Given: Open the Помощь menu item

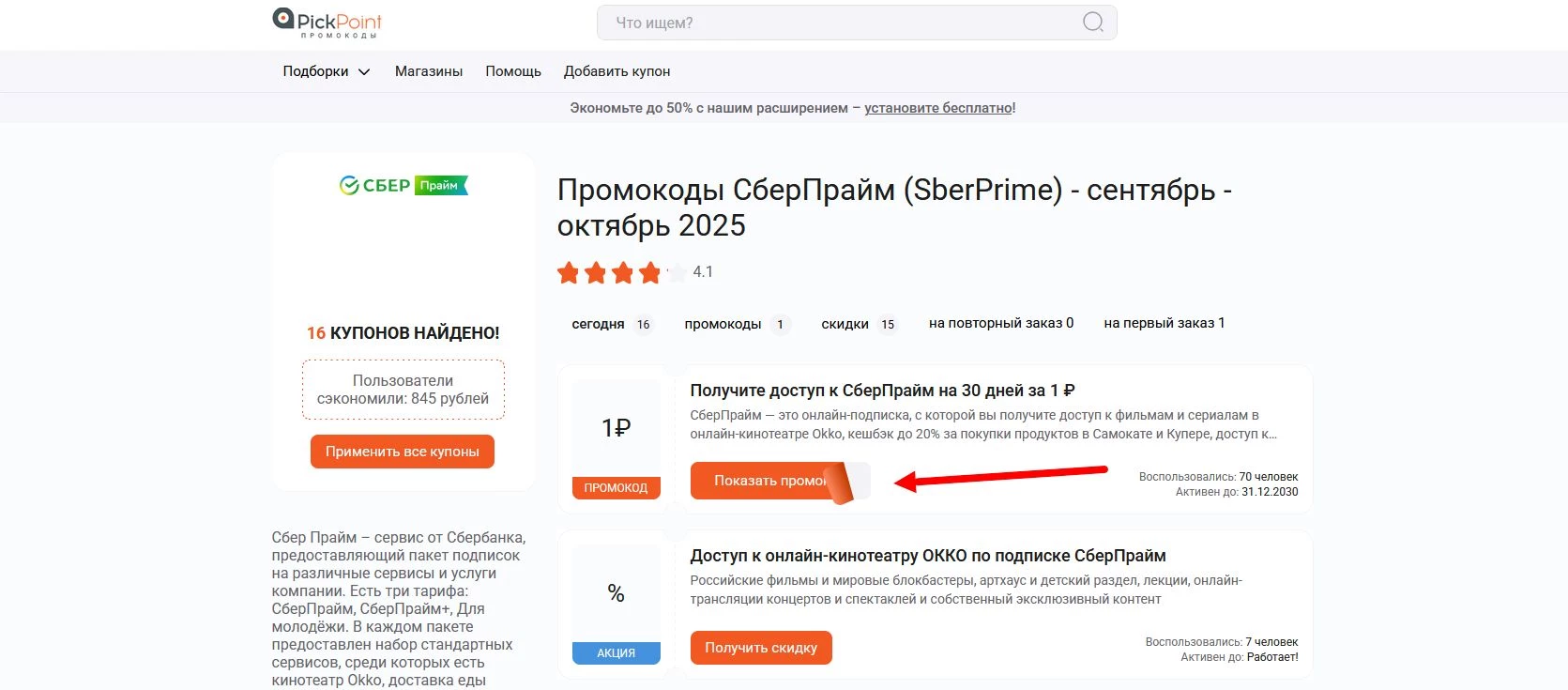Looking at the screenshot, I should 513,71.
